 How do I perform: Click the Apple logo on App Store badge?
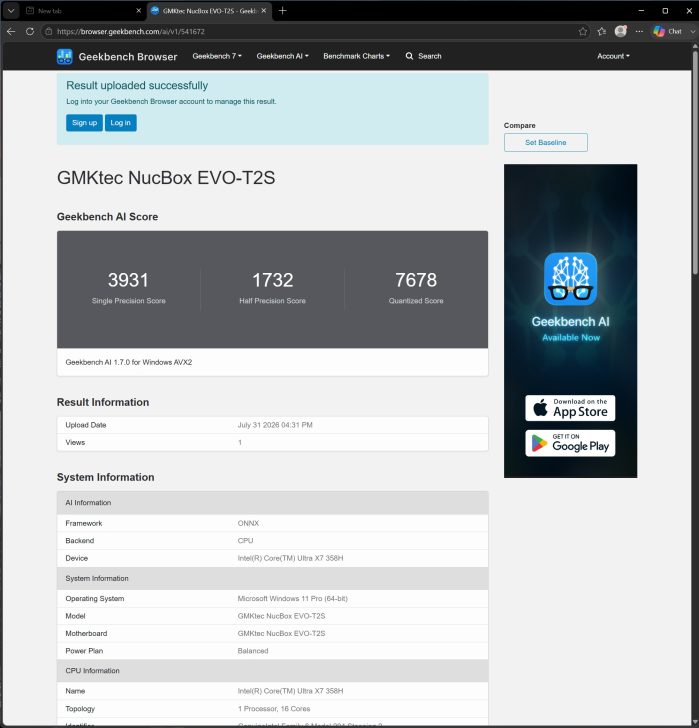(540, 408)
